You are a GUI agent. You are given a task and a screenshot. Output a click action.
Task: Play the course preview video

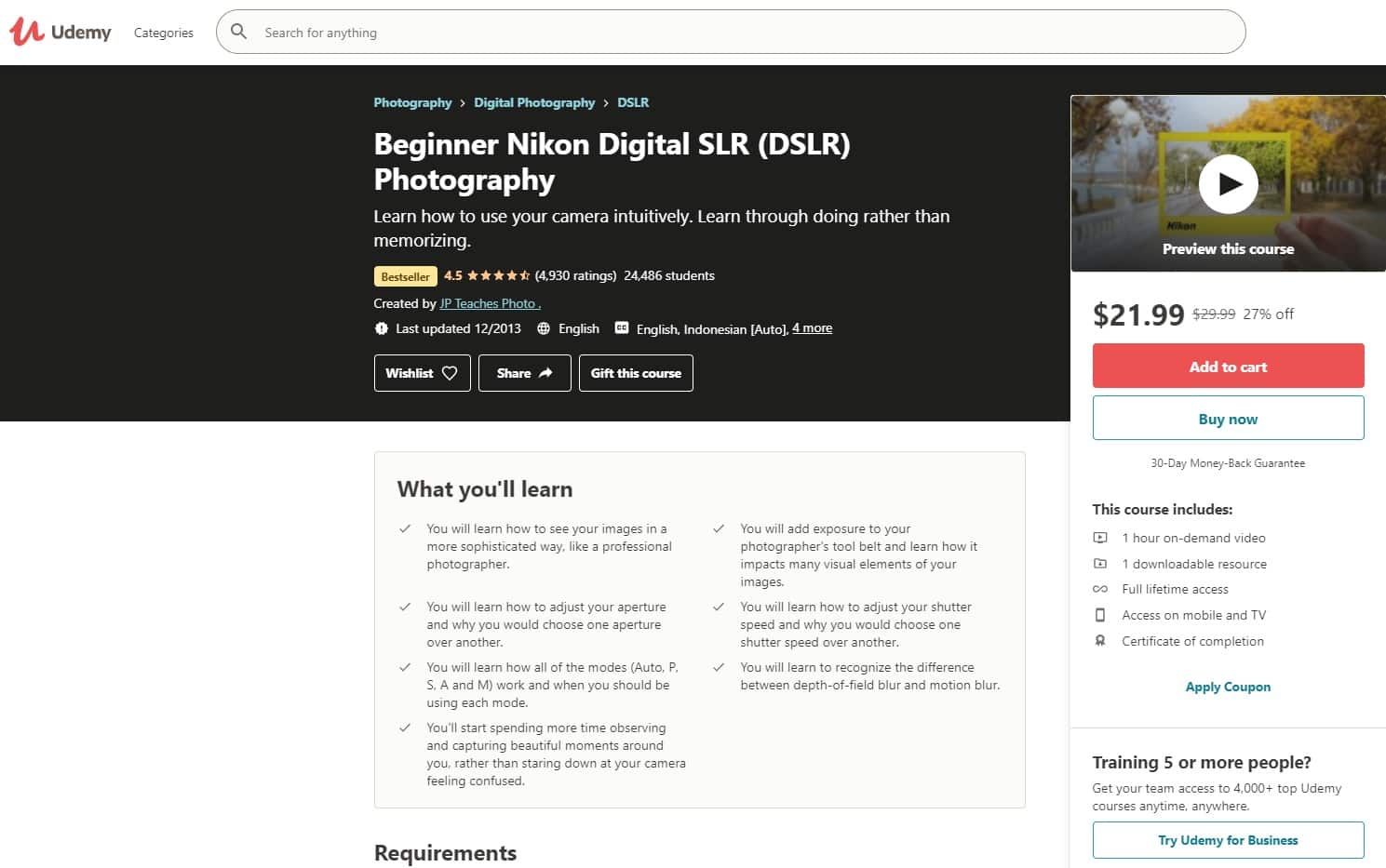click(x=1228, y=184)
